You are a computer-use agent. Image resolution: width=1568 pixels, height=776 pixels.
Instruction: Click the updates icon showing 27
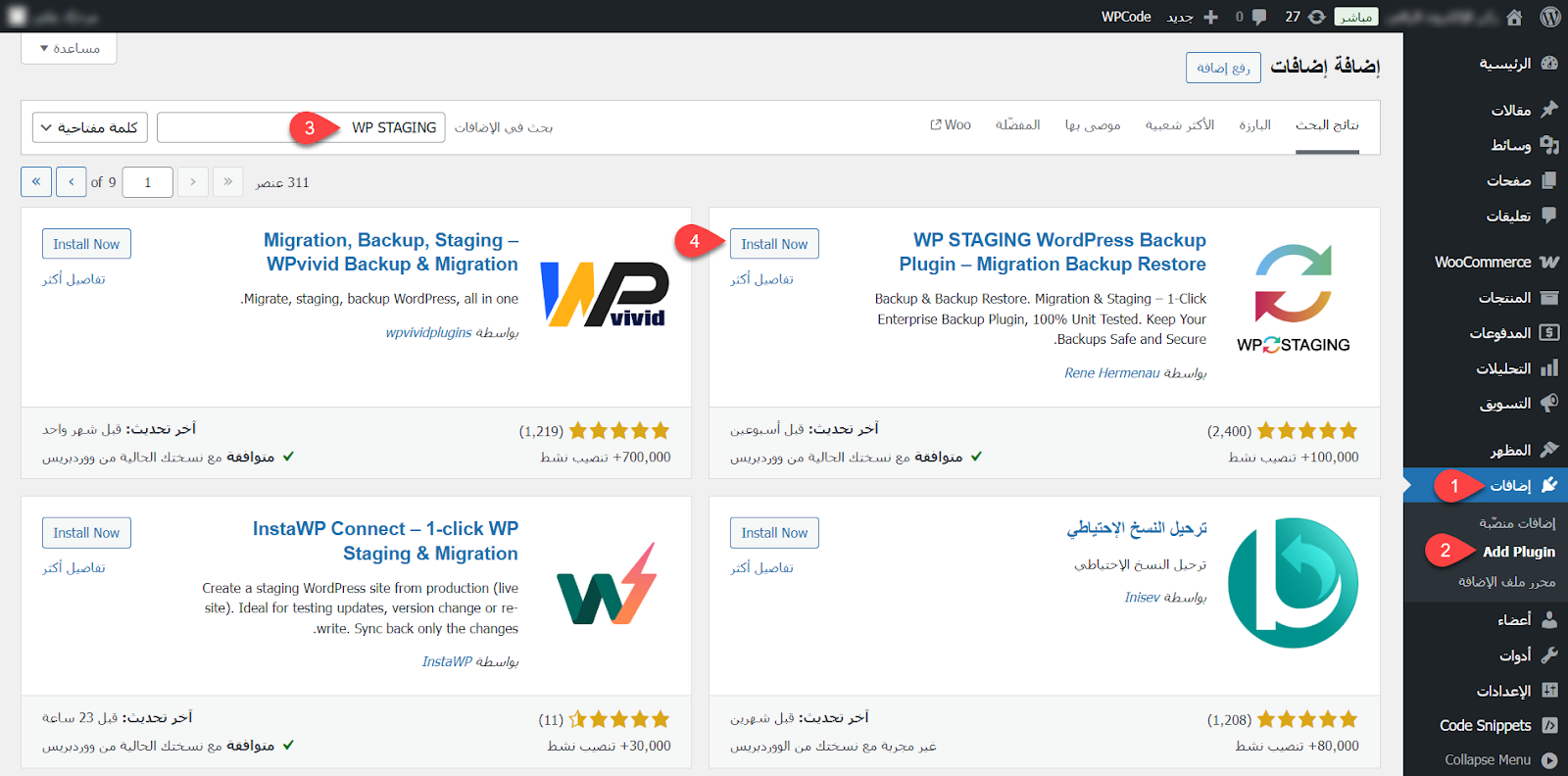tap(1316, 17)
